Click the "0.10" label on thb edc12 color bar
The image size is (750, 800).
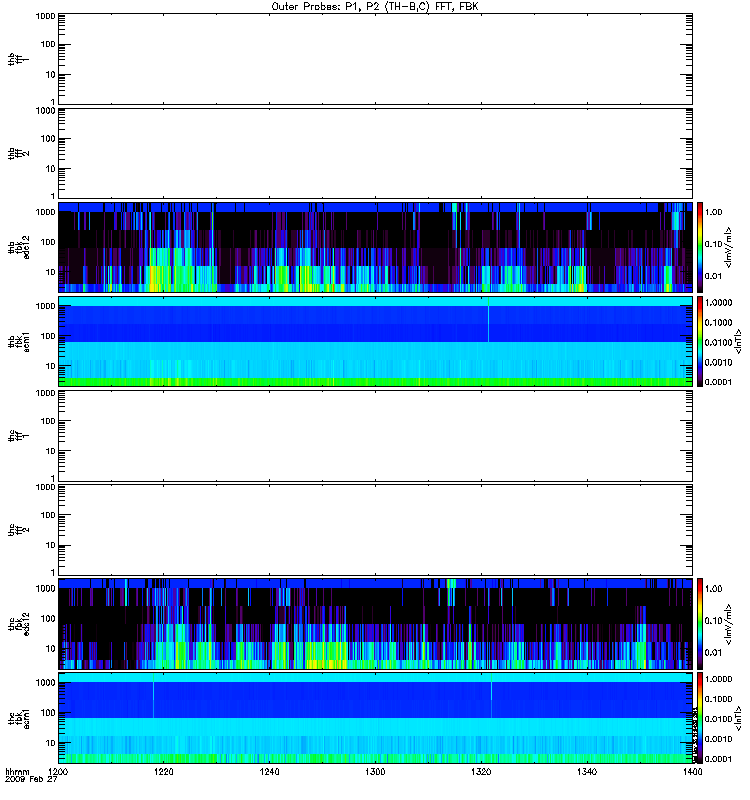tap(714, 244)
